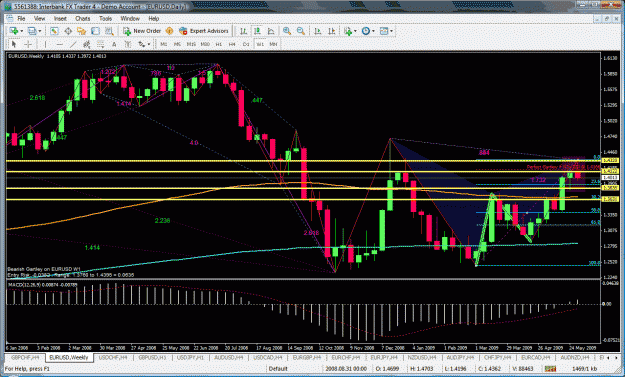Select the Cursor arrow tool

[14, 44]
